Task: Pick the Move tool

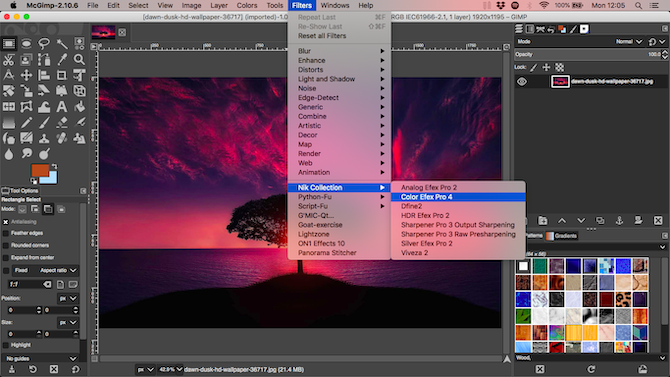Action: click(x=26, y=75)
